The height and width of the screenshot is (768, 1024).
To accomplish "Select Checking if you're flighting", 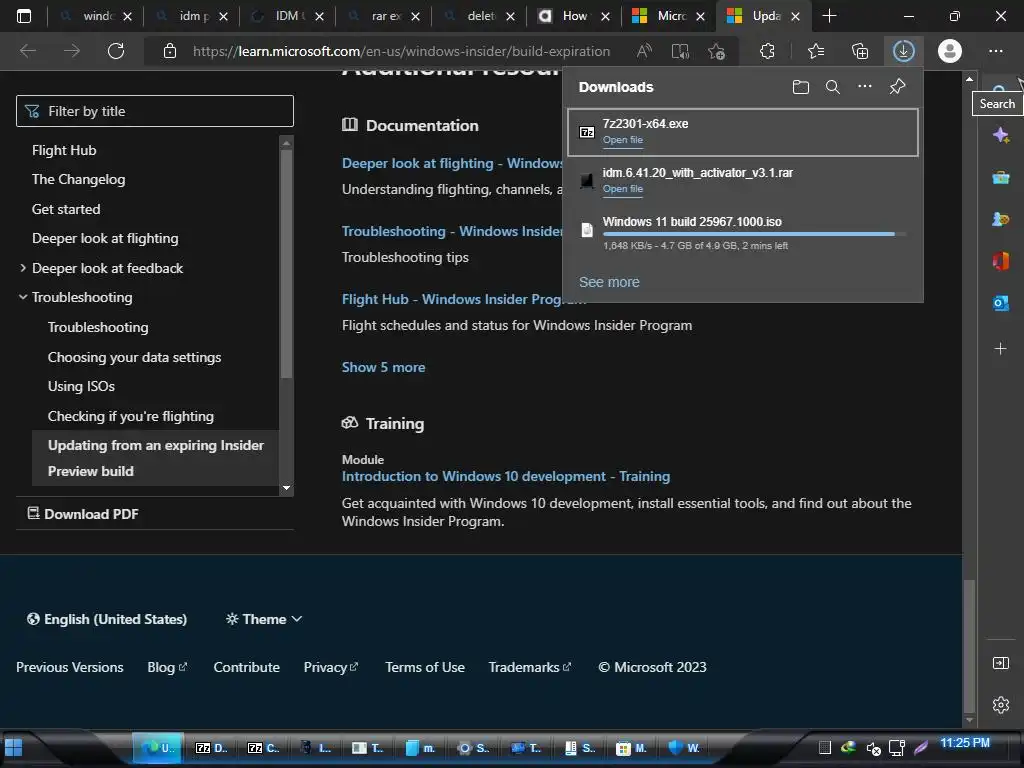I will [131, 416].
